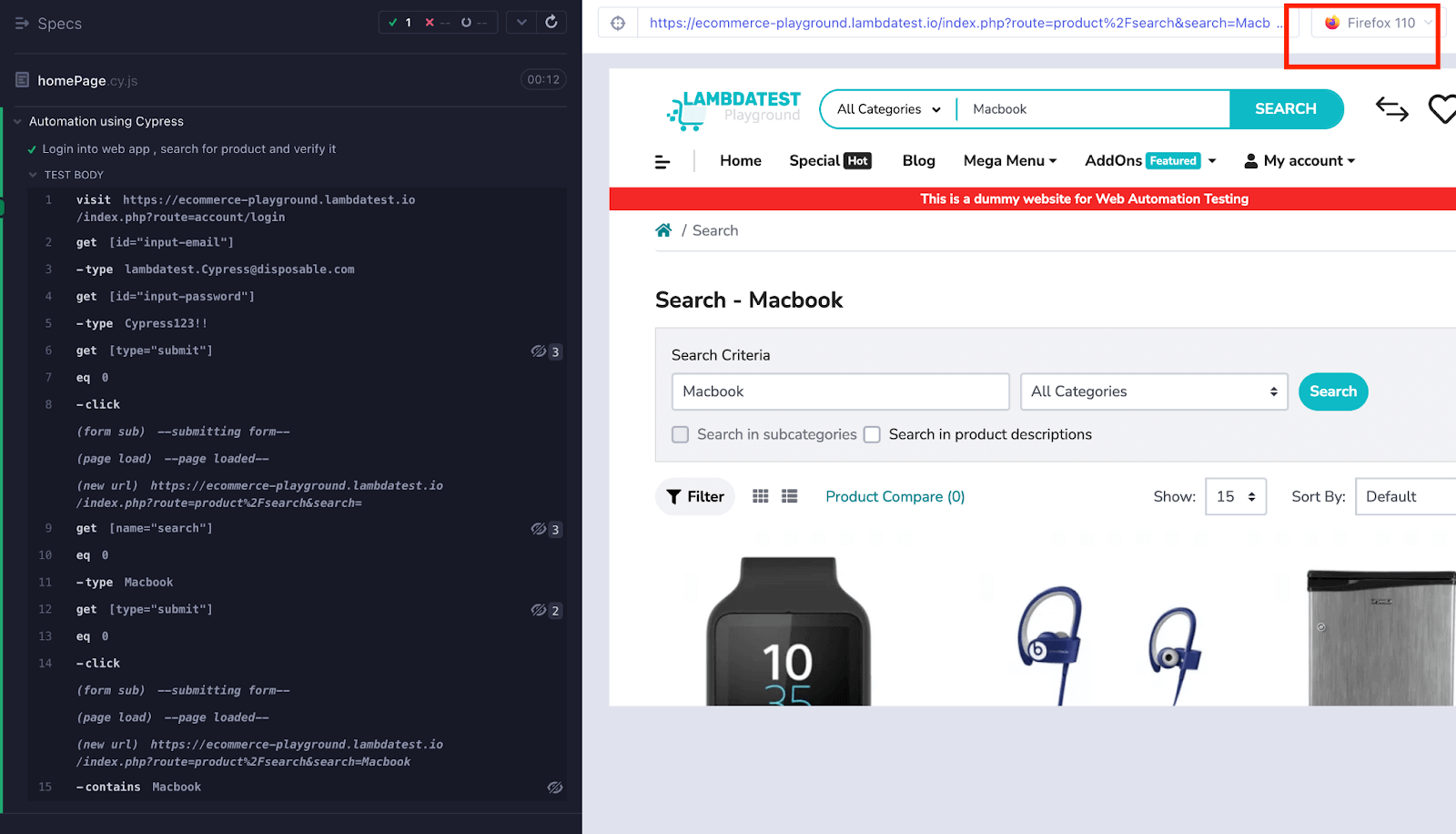
Task: Open the Blog menu item
Action: pos(918,161)
